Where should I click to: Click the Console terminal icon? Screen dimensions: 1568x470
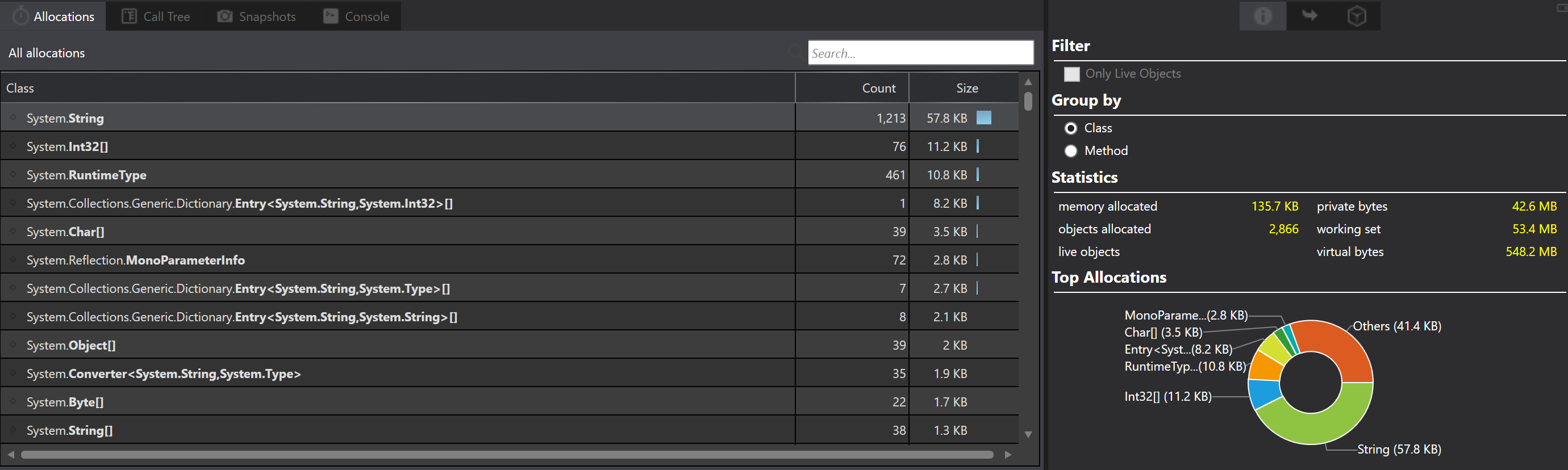(x=331, y=16)
